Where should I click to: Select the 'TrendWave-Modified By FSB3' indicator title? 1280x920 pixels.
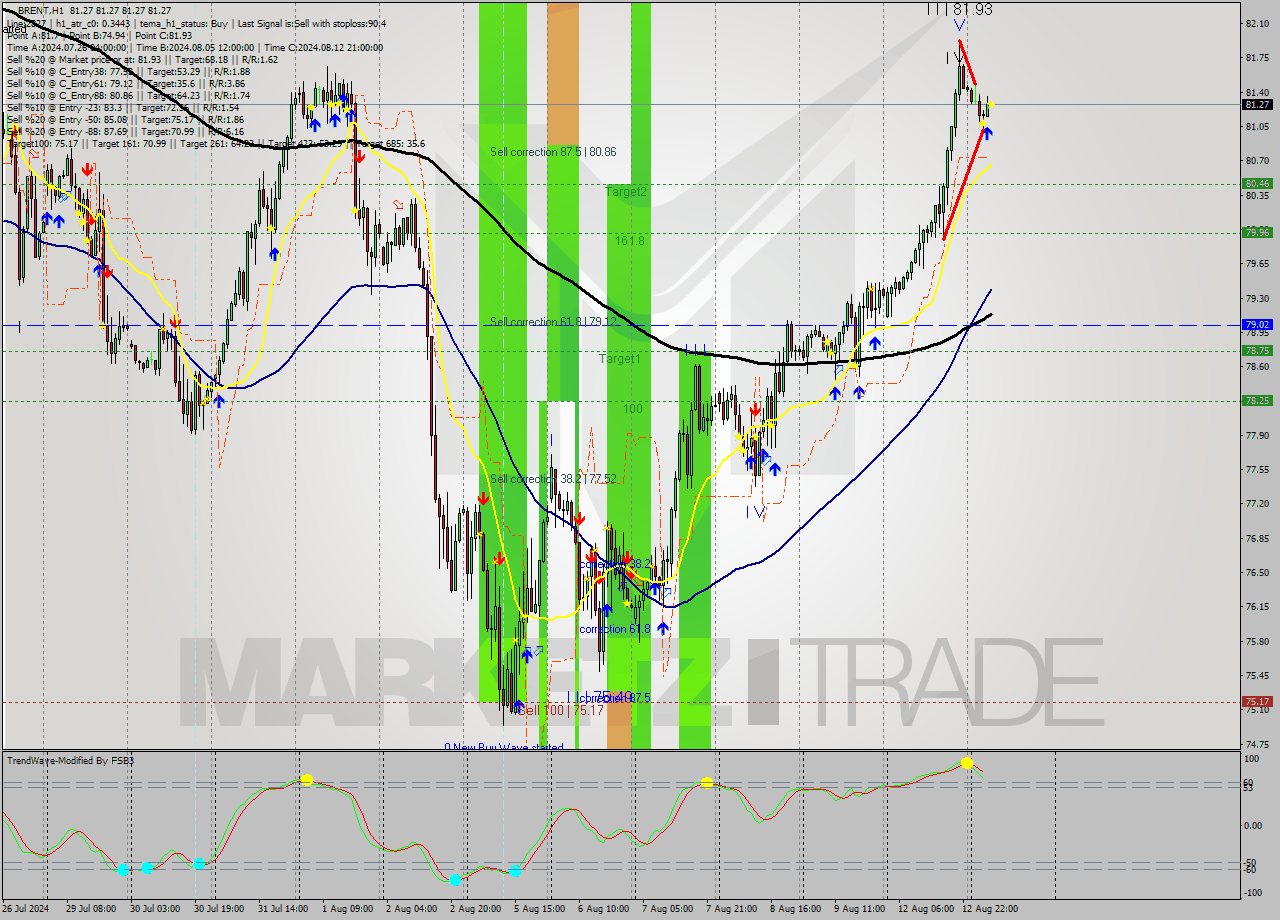point(71,761)
